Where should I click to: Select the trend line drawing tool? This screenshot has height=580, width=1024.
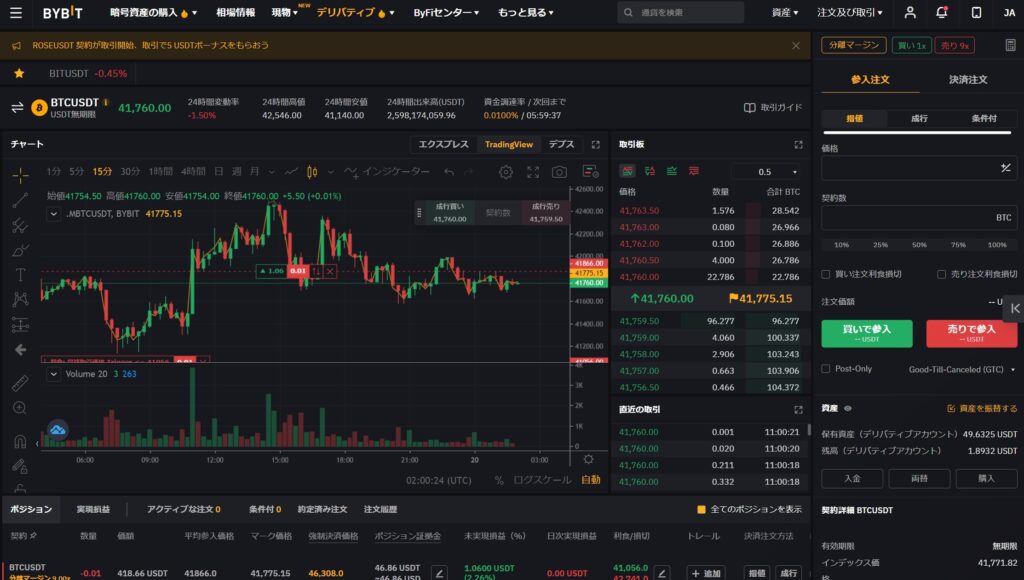20,201
